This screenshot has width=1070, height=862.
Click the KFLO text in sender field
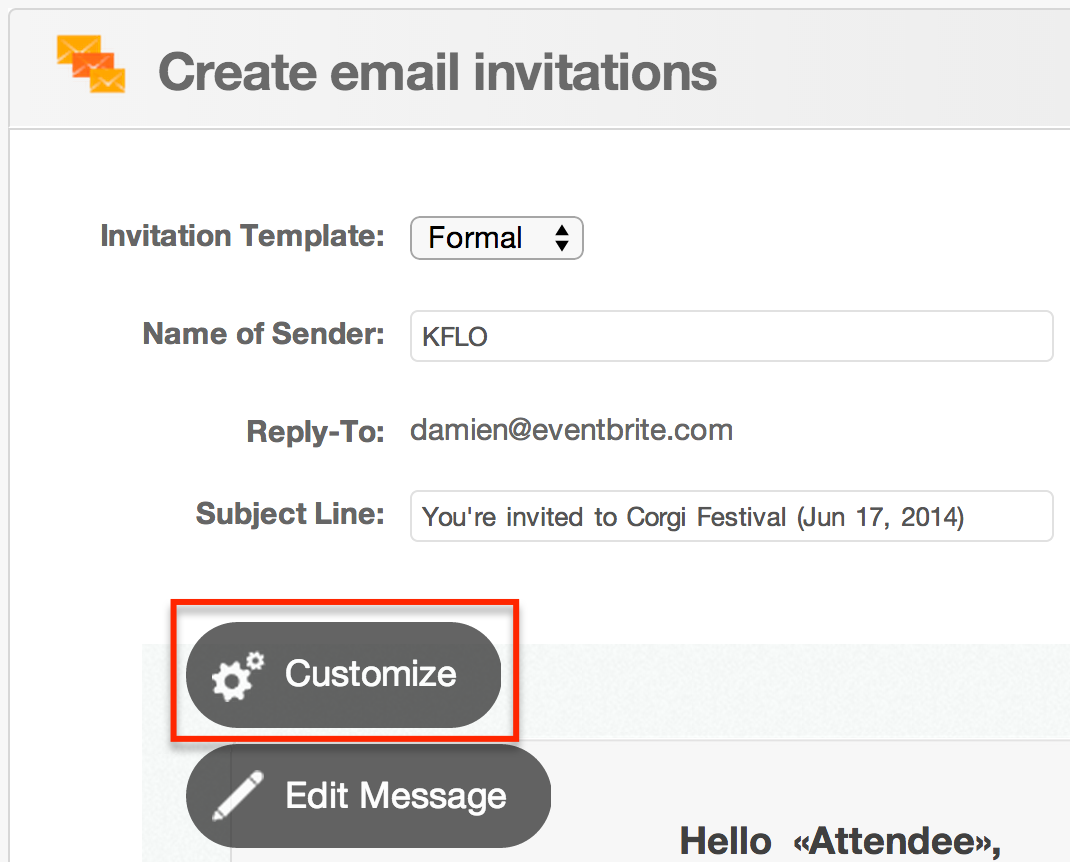point(454,336)
